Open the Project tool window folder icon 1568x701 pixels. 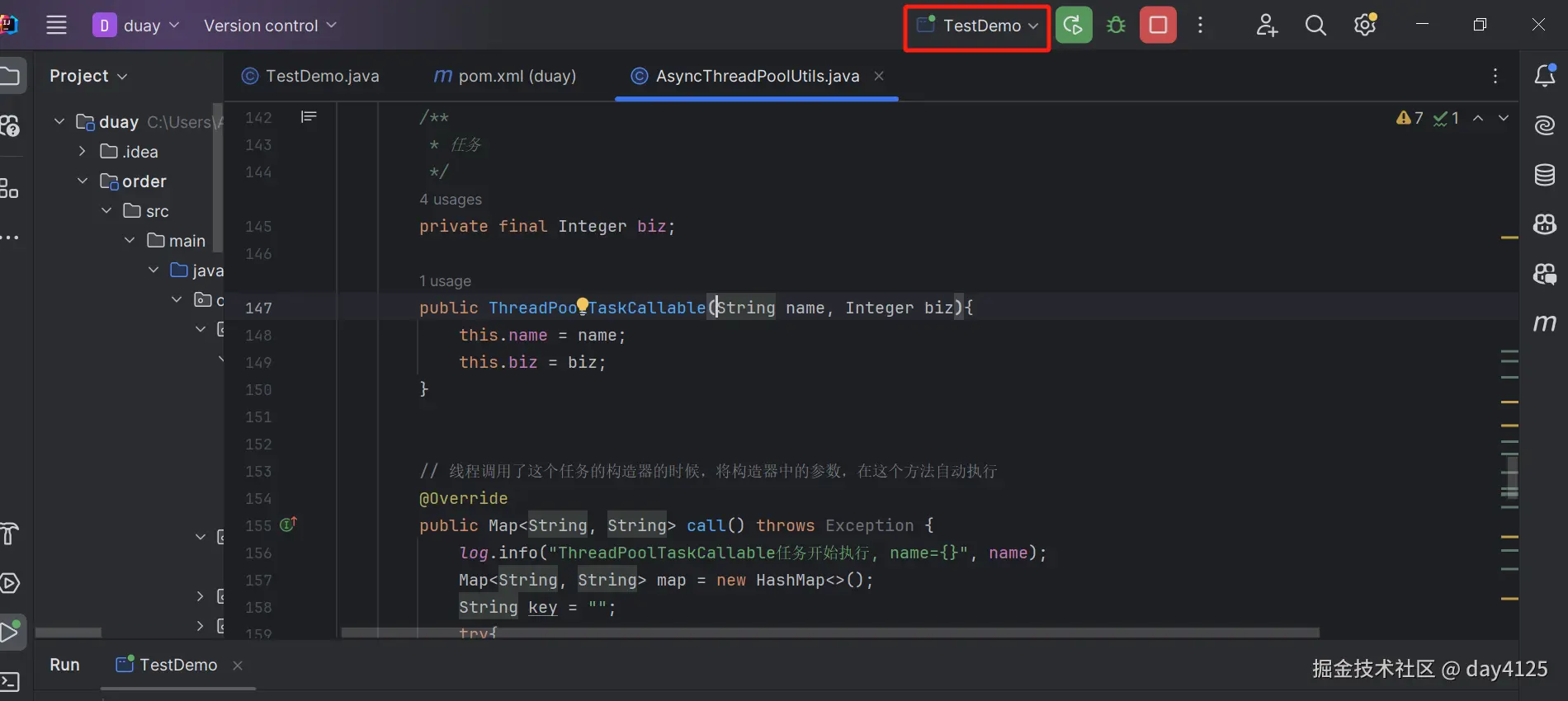pyautogui.click(x=11, y=76)
